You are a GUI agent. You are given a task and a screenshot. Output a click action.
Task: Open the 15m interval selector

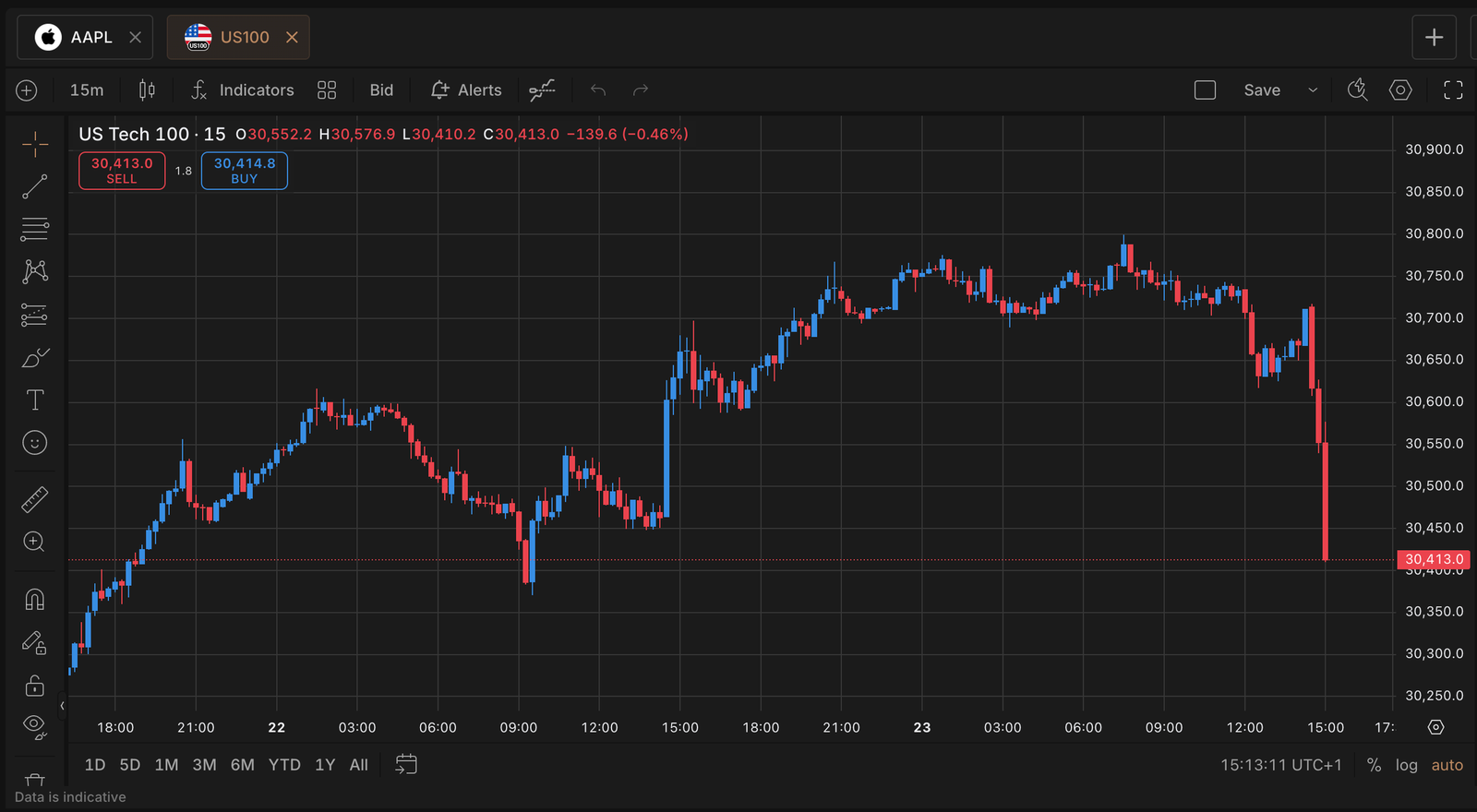87,90
